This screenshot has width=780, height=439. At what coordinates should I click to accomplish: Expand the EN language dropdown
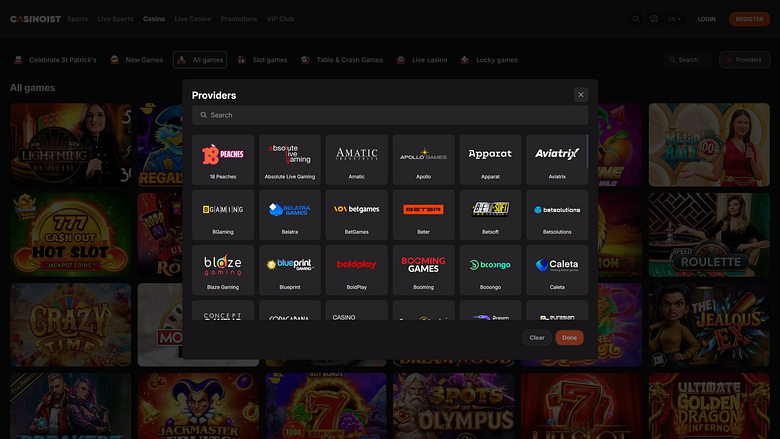click(674, 19)
